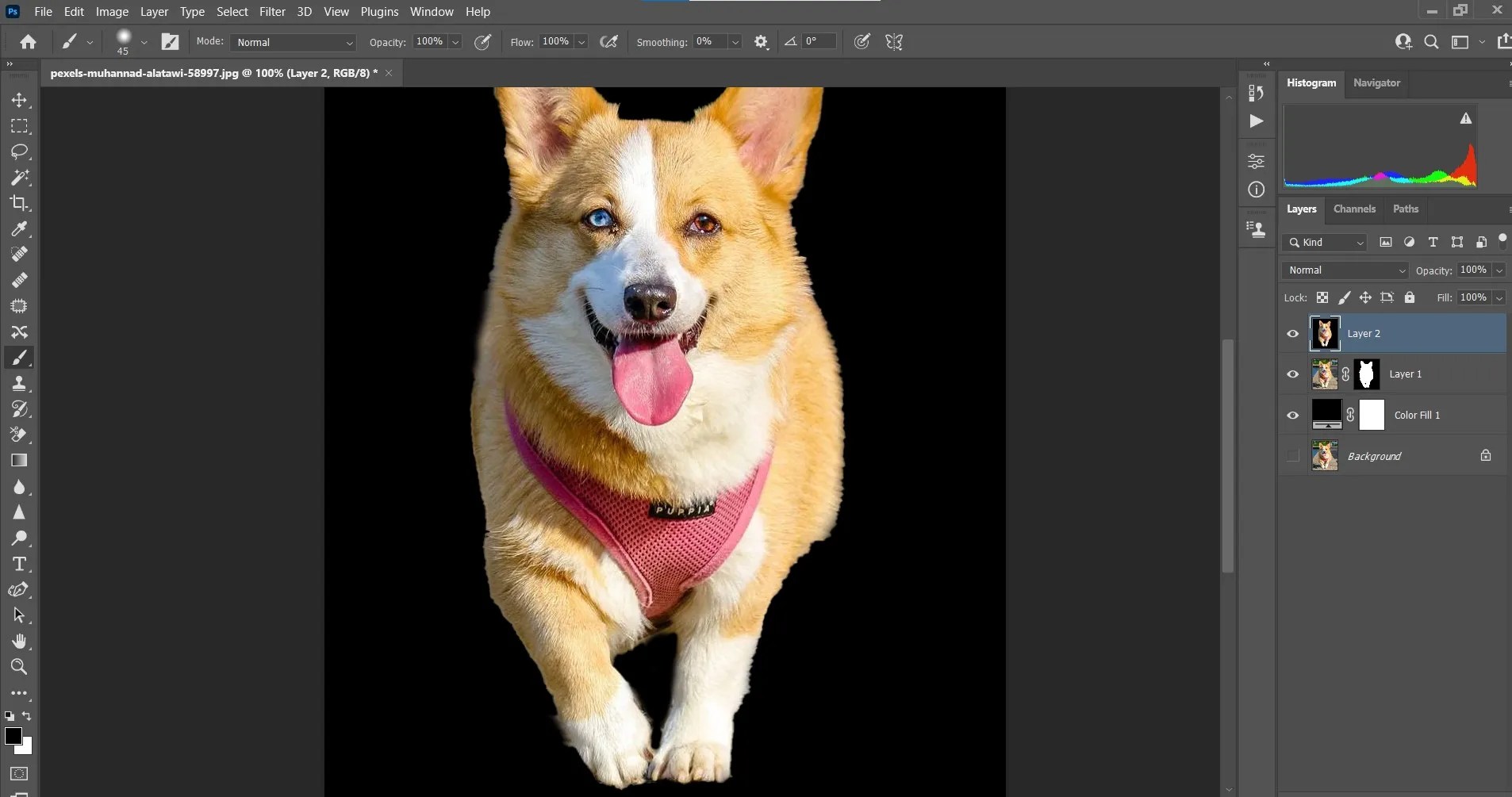Select the Zoom tool
Image resolution: width=1512 pixels, height=797 pixels.
[20, 667]
